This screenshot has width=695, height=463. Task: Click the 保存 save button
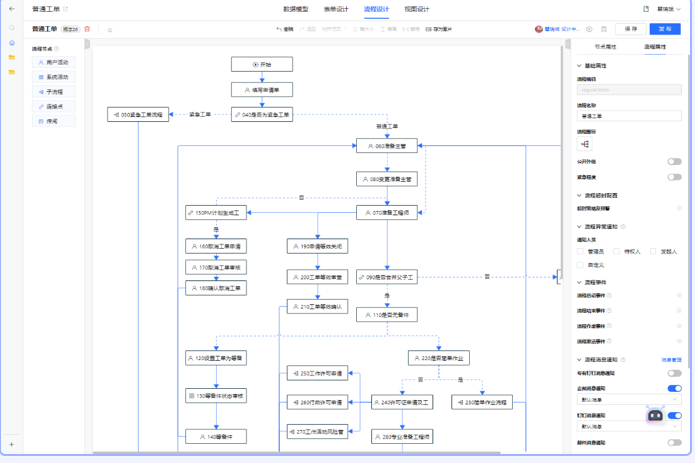tap(631, 29)
